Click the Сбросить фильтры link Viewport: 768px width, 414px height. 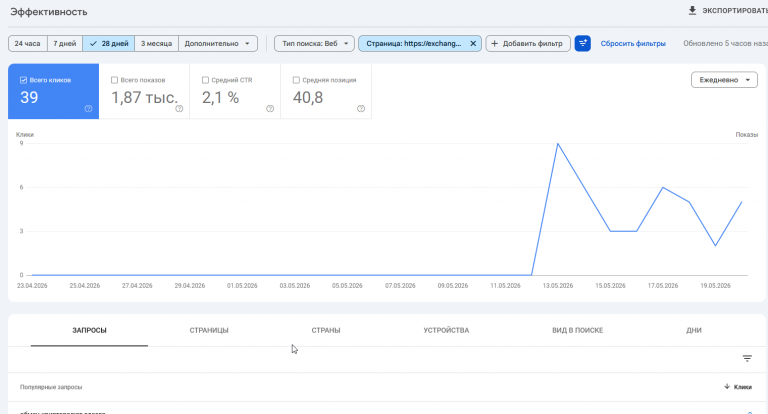pyautogui.click(x=633, y=44)
